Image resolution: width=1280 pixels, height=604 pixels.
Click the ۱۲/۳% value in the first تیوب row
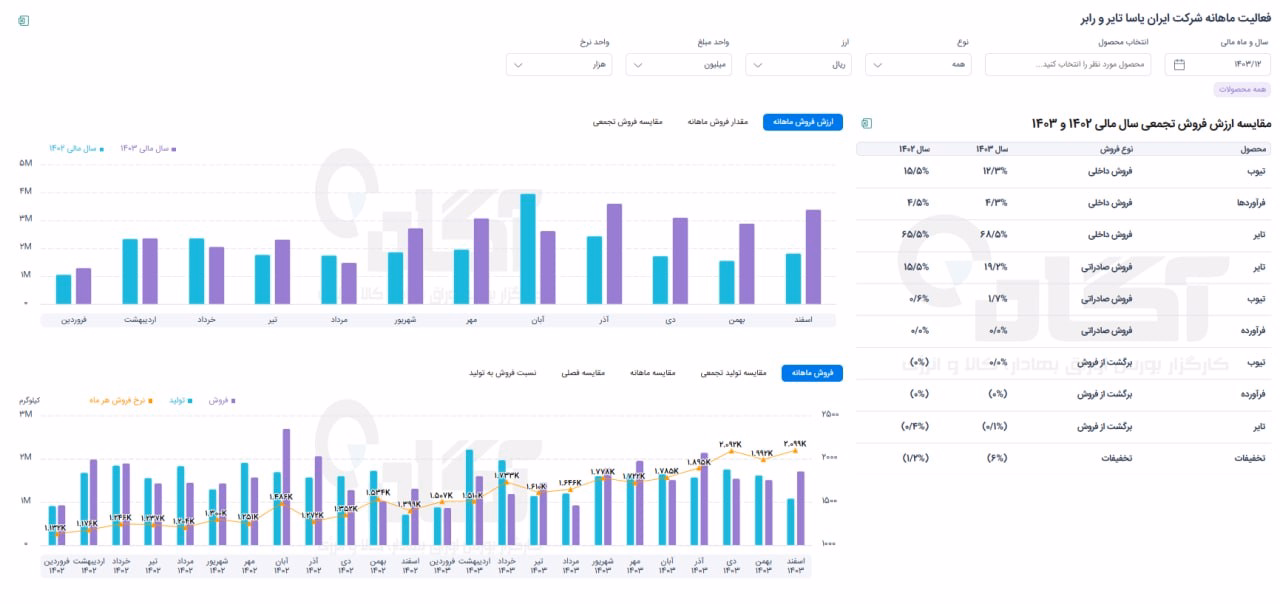click(996, 171)
